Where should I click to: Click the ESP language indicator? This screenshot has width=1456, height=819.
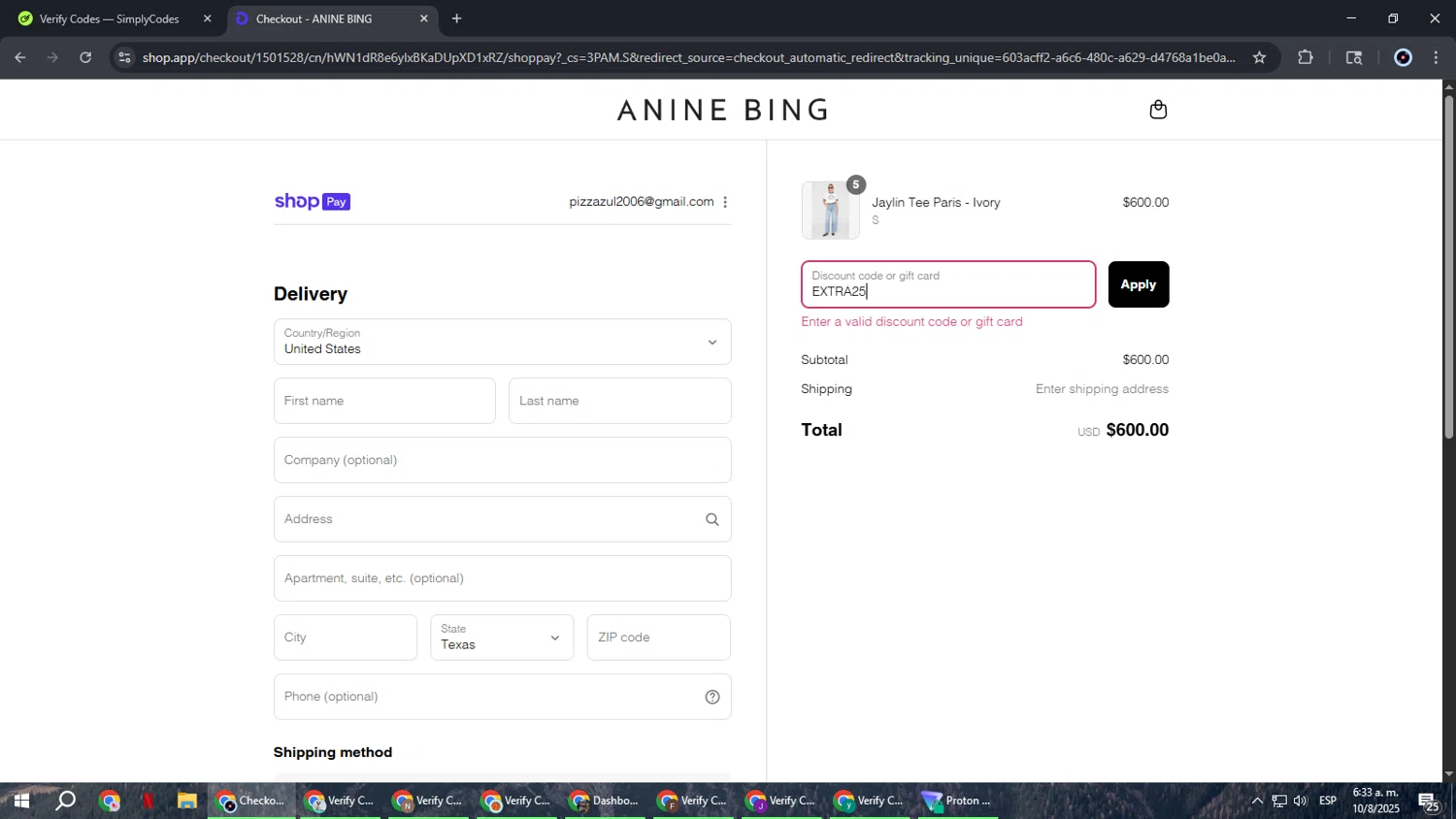pos(1328,802)
